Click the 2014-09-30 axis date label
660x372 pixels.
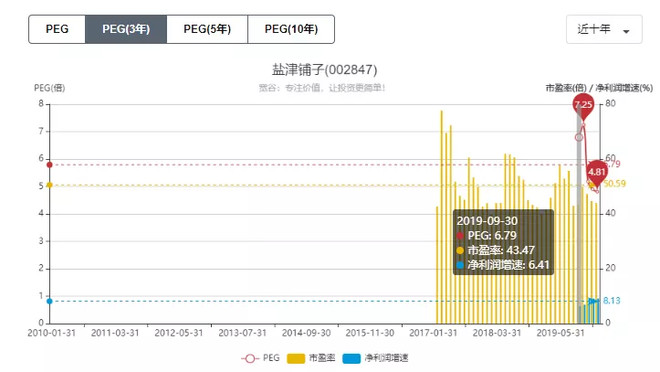(x=306, y=333)
